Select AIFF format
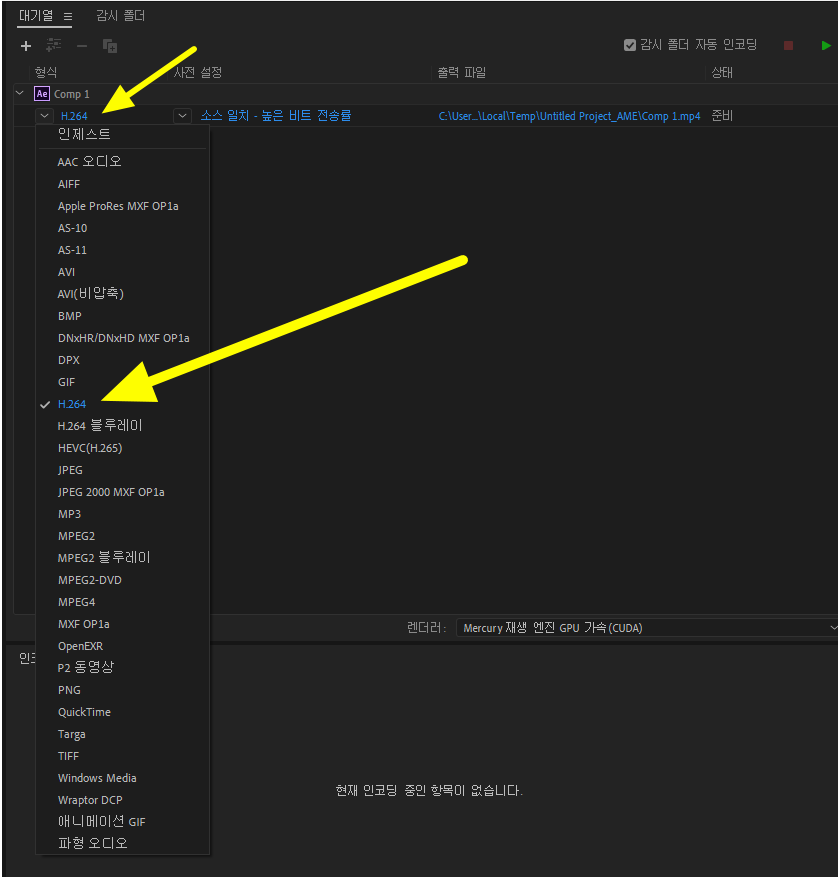The width and height of the screenshot is (838, 877). [123, 184]
